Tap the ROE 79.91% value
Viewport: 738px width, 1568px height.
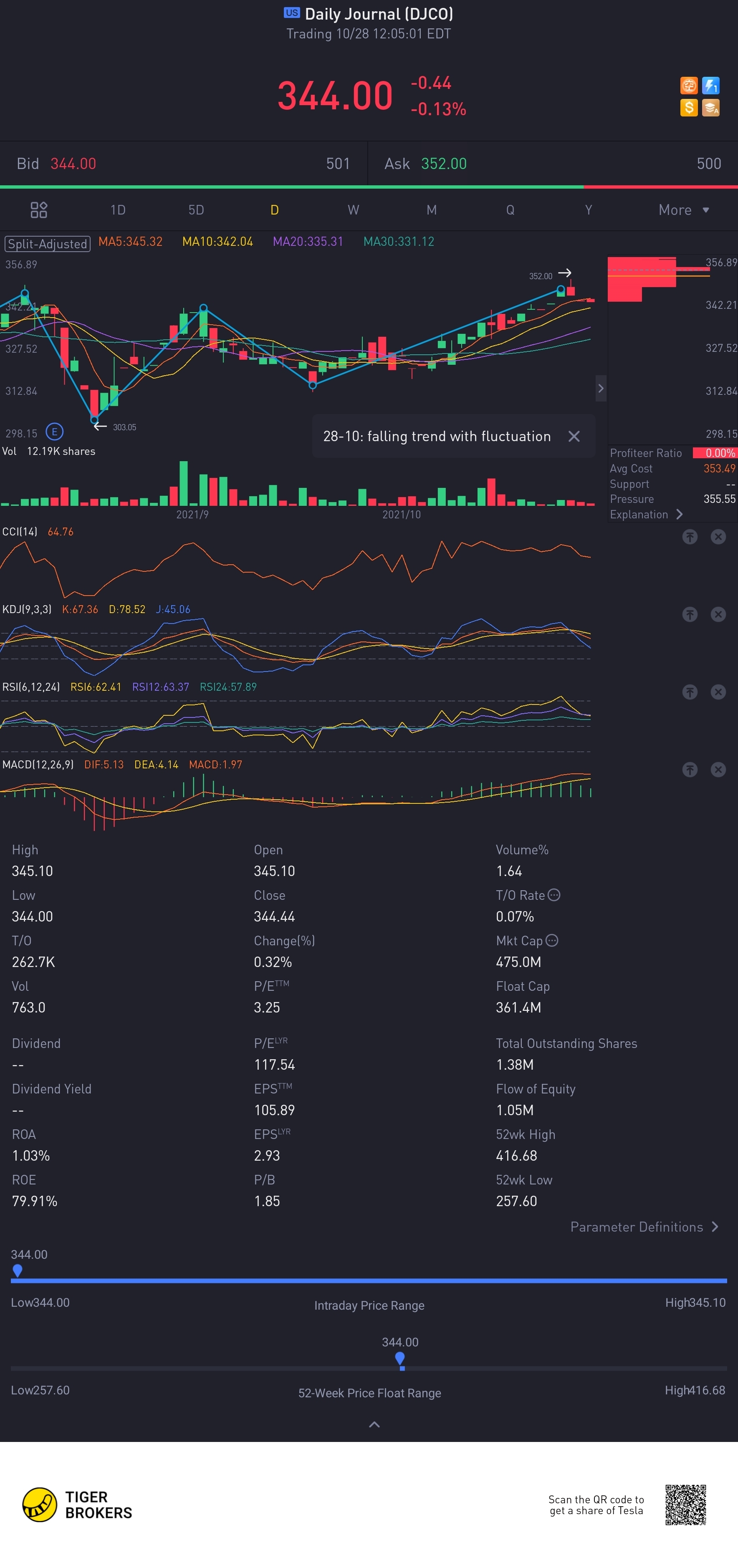click(35, 1201)
